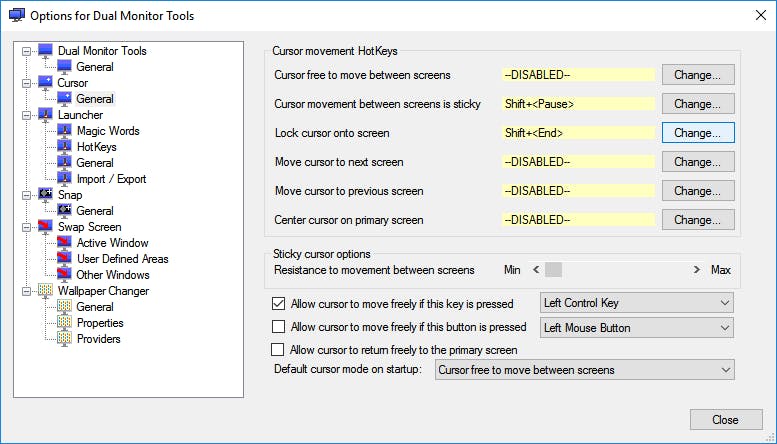Screen dimensions: 777x444
Task: Open the Wallpaper Changer Properties page
Action: click(100, 322)
